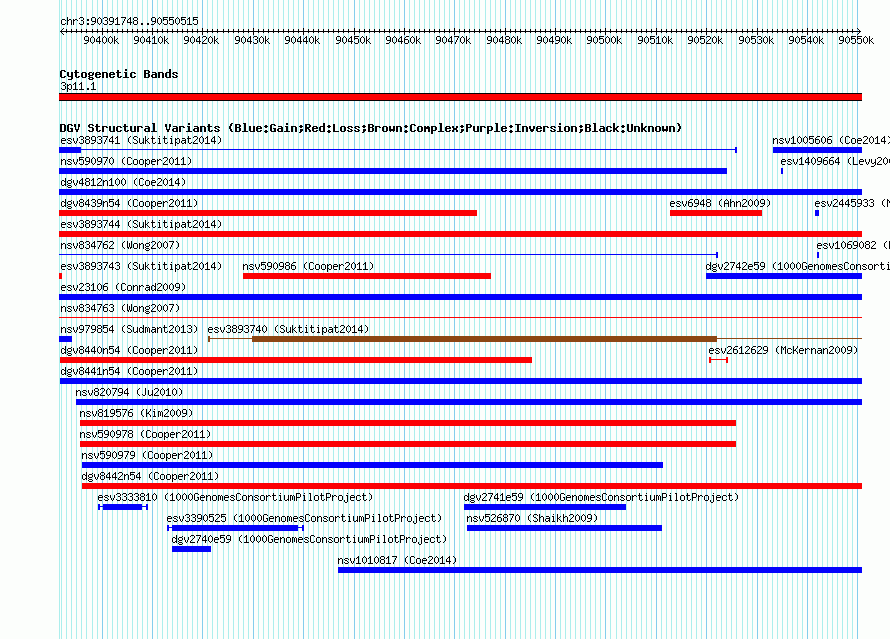Open esv3333810 variant label
Screen dimensions: 890x639
tap(235, 497)
